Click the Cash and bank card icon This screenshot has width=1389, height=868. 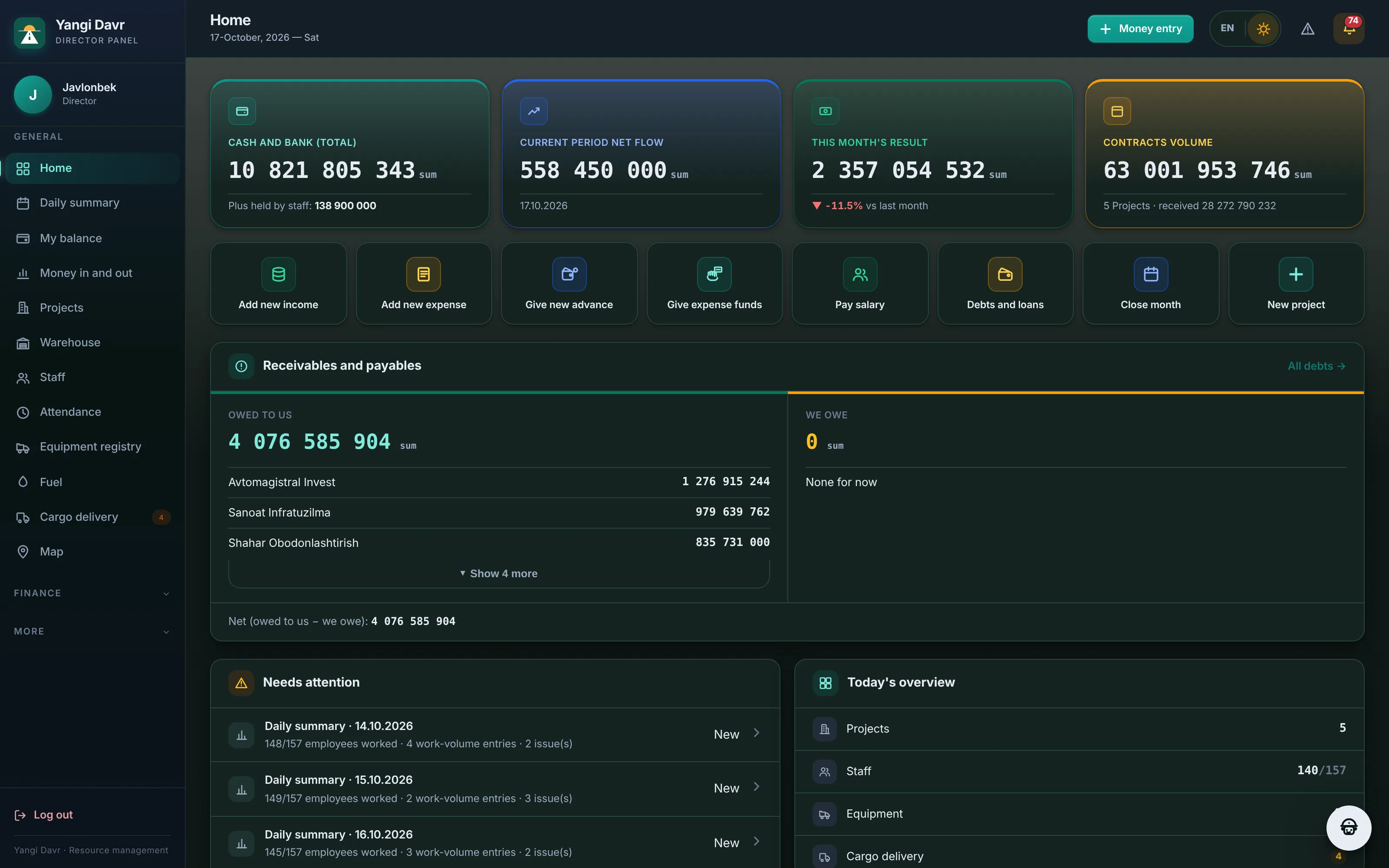[x=242, y=112]
